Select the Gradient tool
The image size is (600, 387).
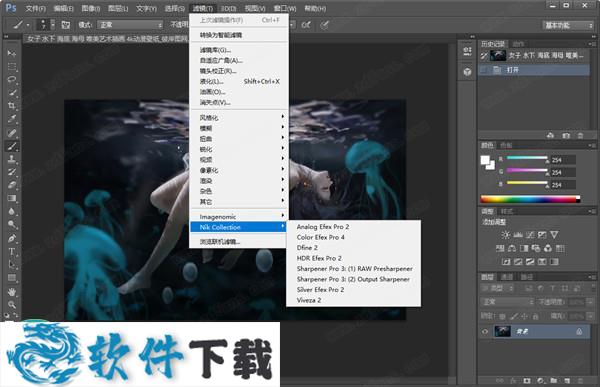pos(11,198)
